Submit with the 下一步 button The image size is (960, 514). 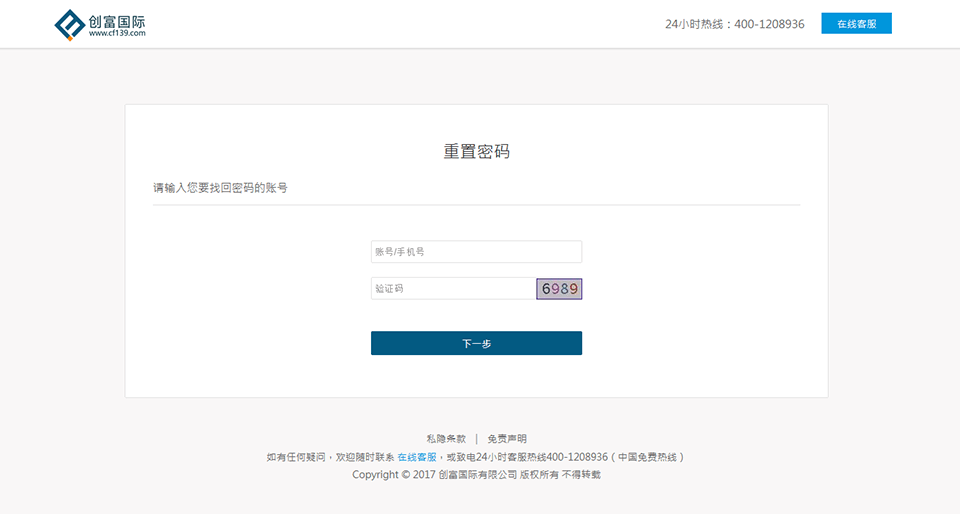pos(476,343)
